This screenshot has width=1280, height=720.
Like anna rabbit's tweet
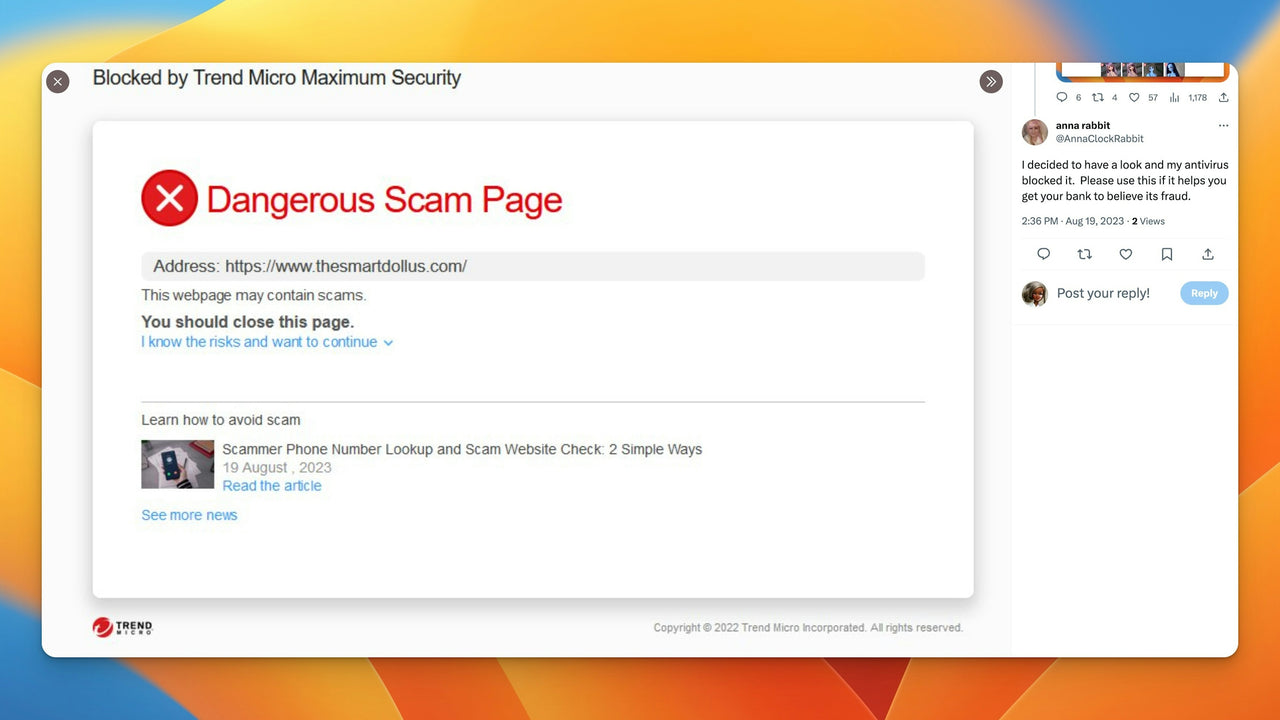tap(1125, 254)
